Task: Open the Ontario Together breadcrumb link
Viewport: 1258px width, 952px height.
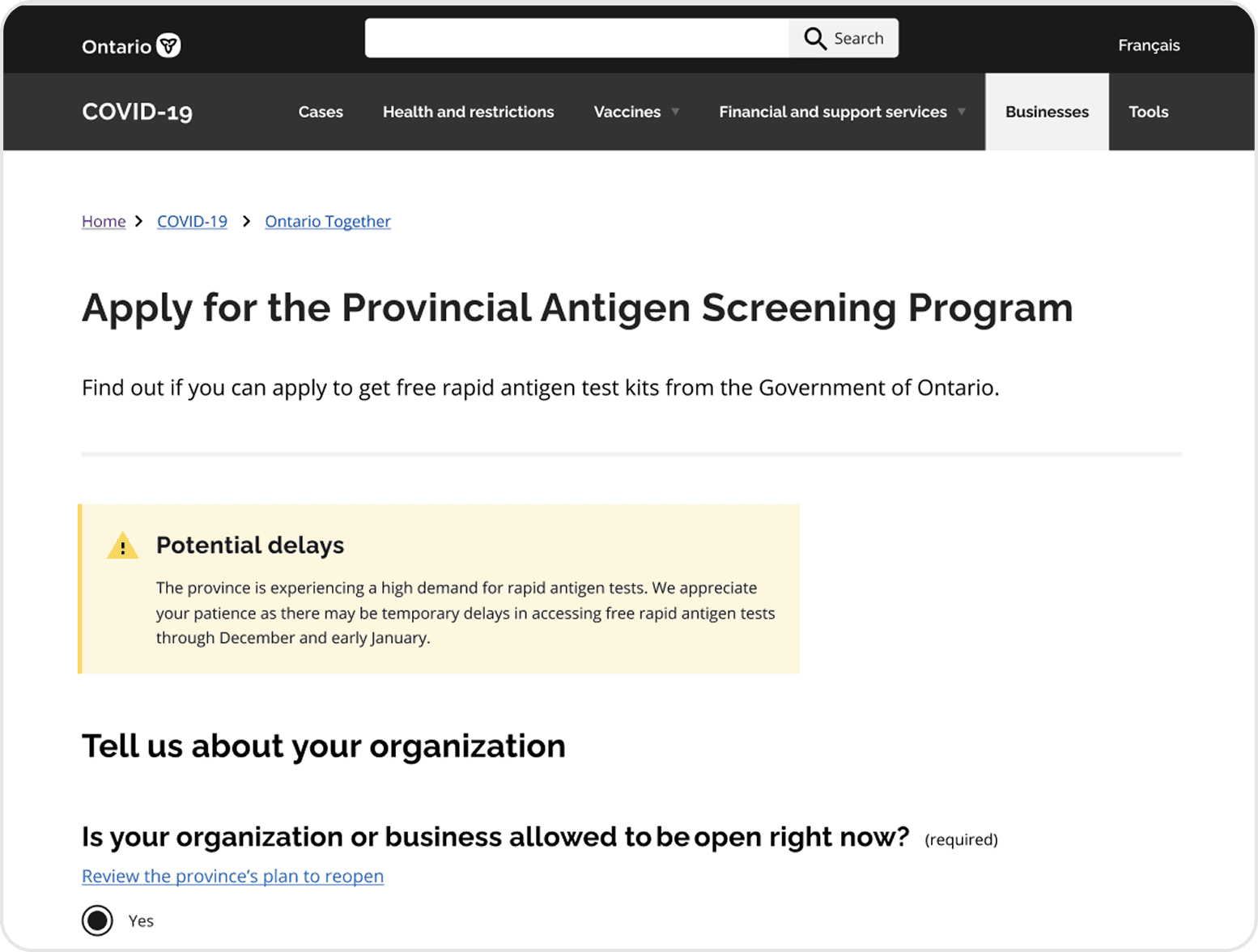Action: pos(328,221)
